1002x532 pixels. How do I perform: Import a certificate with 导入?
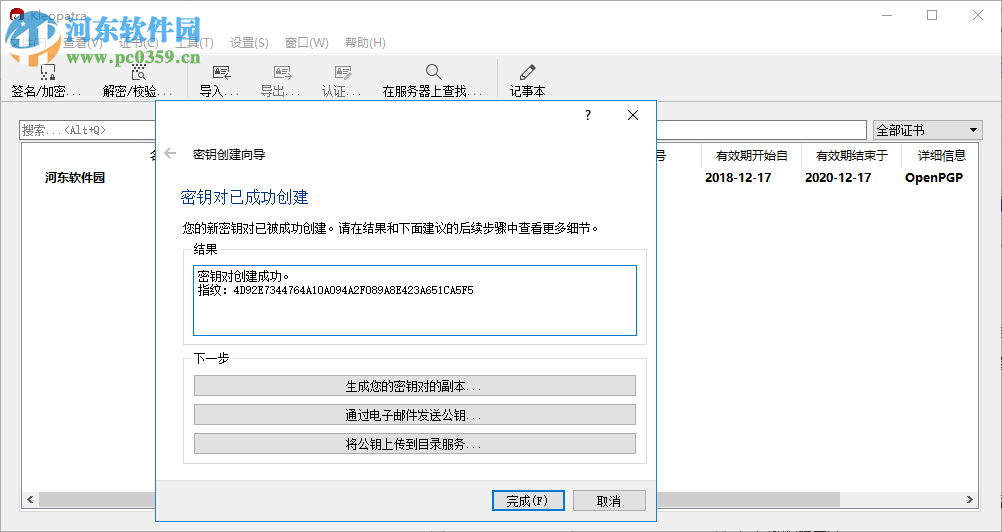(x=220, y=80)
